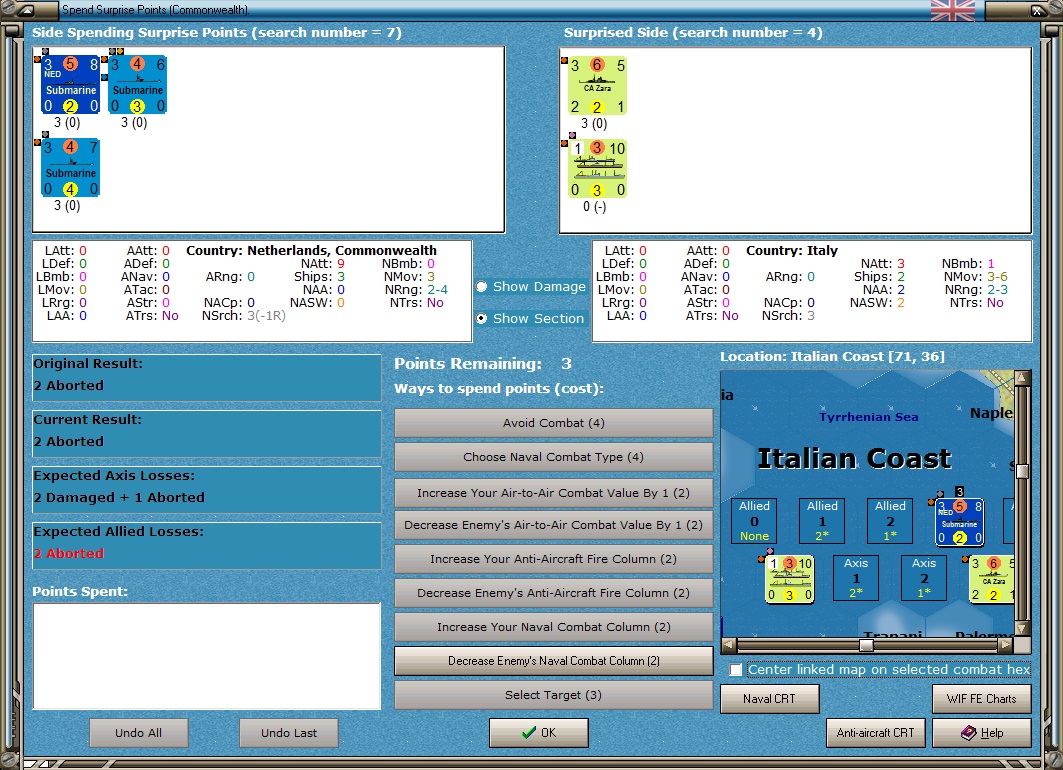
Task: Select the CA Zara cruiser counter
Action: 597,85
